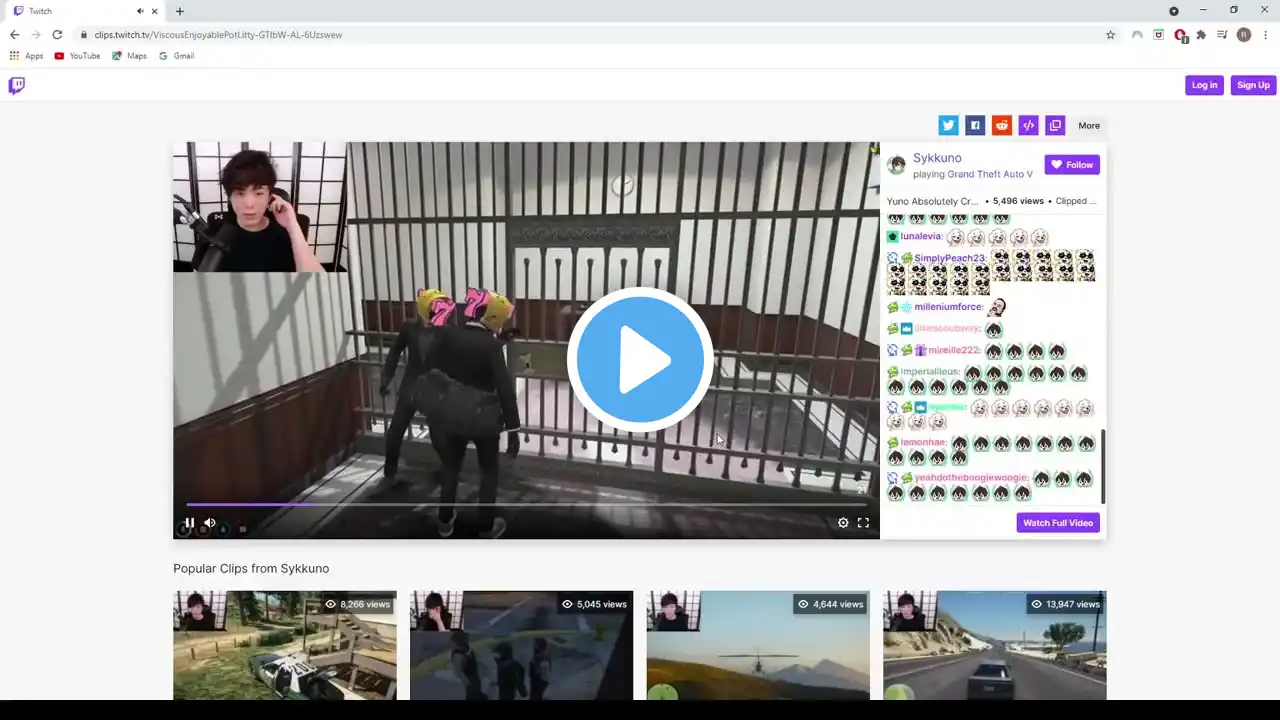View site information via the padlock icon
Image resolution: width=1280 pixels, height=720 pixels.
tap(85, 35)
